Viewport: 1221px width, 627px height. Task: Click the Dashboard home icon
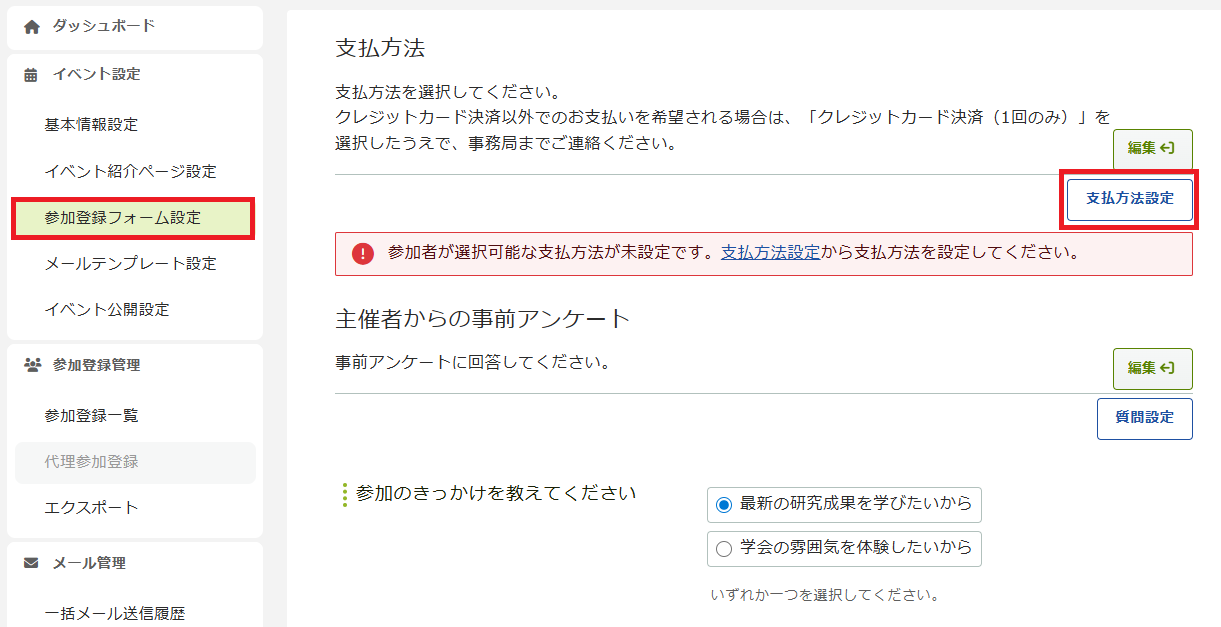click(x=31, y=27)
